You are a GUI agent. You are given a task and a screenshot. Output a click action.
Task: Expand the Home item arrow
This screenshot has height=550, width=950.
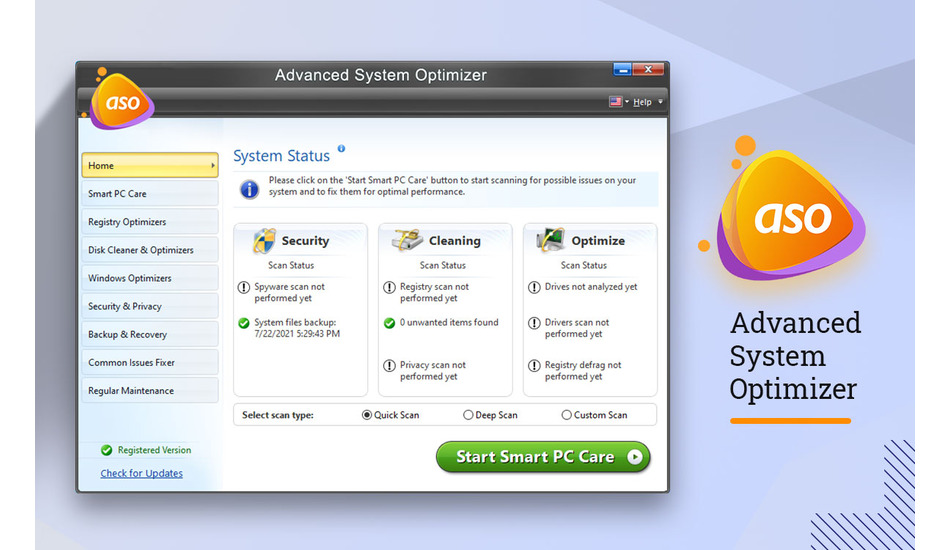click(x=213, y=165)
